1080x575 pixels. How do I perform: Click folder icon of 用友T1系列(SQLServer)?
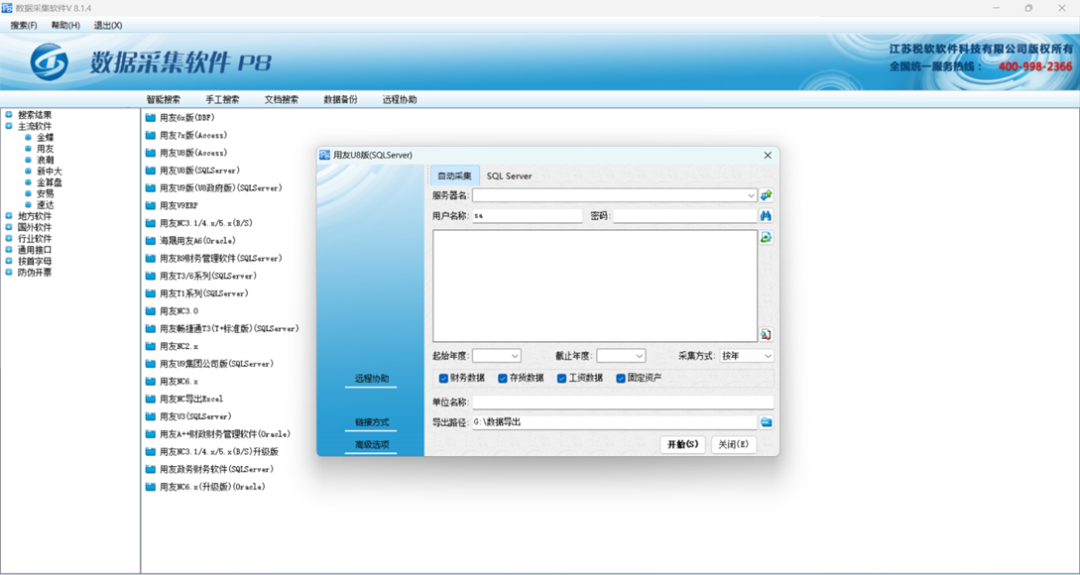point(151,293)
